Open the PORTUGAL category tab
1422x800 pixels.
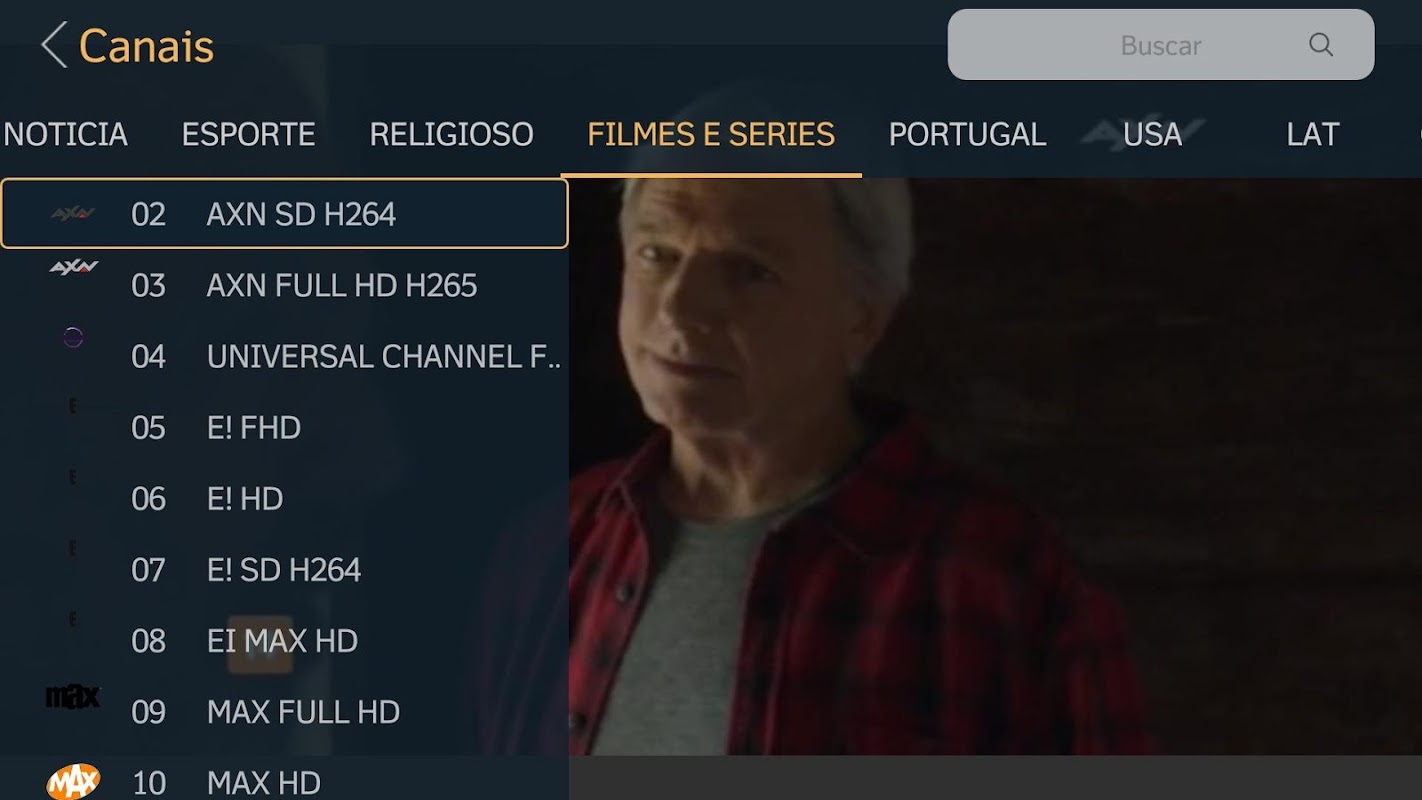point(967,135)
